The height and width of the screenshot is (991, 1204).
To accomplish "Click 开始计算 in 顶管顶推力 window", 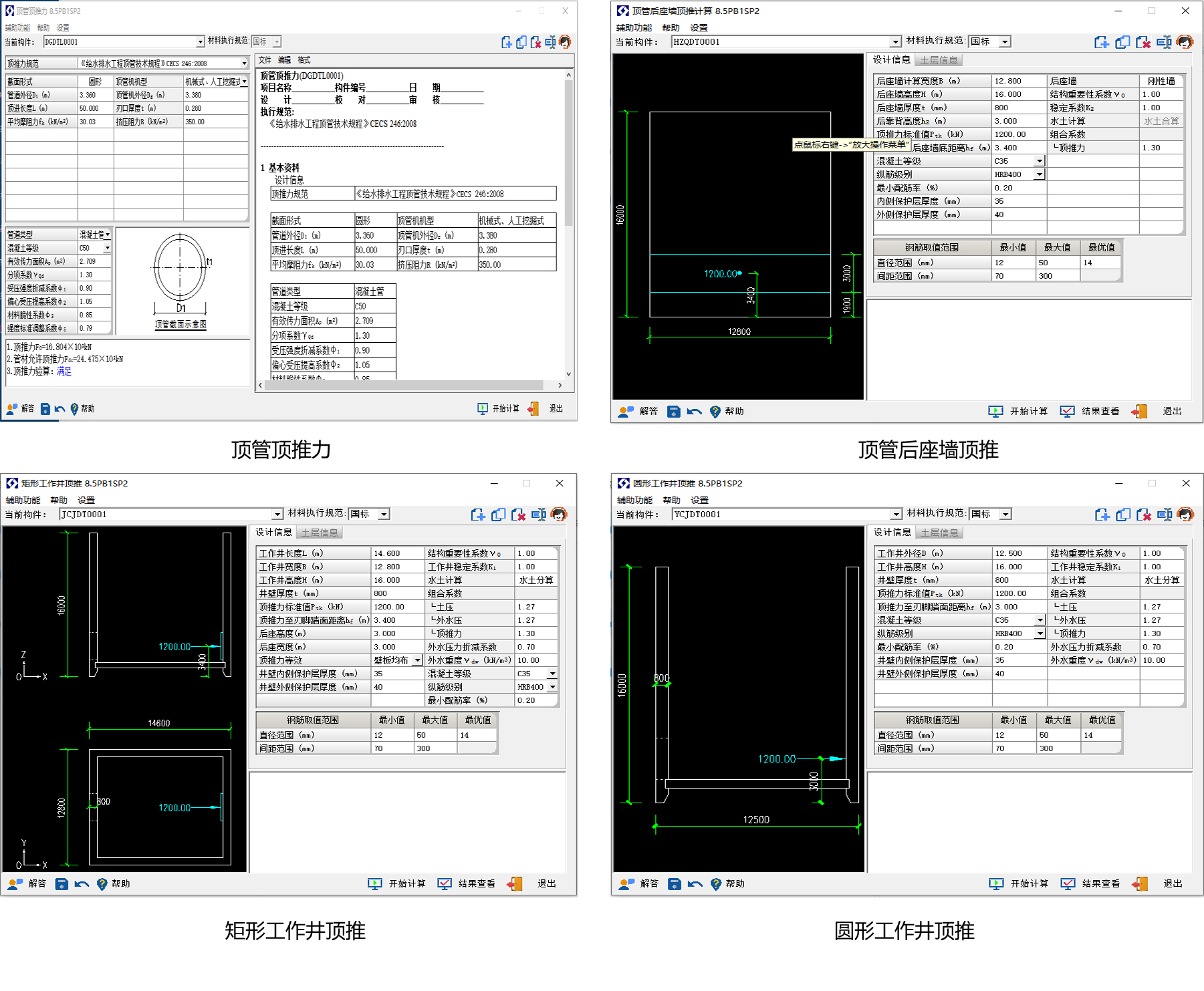I will point(498,409).
